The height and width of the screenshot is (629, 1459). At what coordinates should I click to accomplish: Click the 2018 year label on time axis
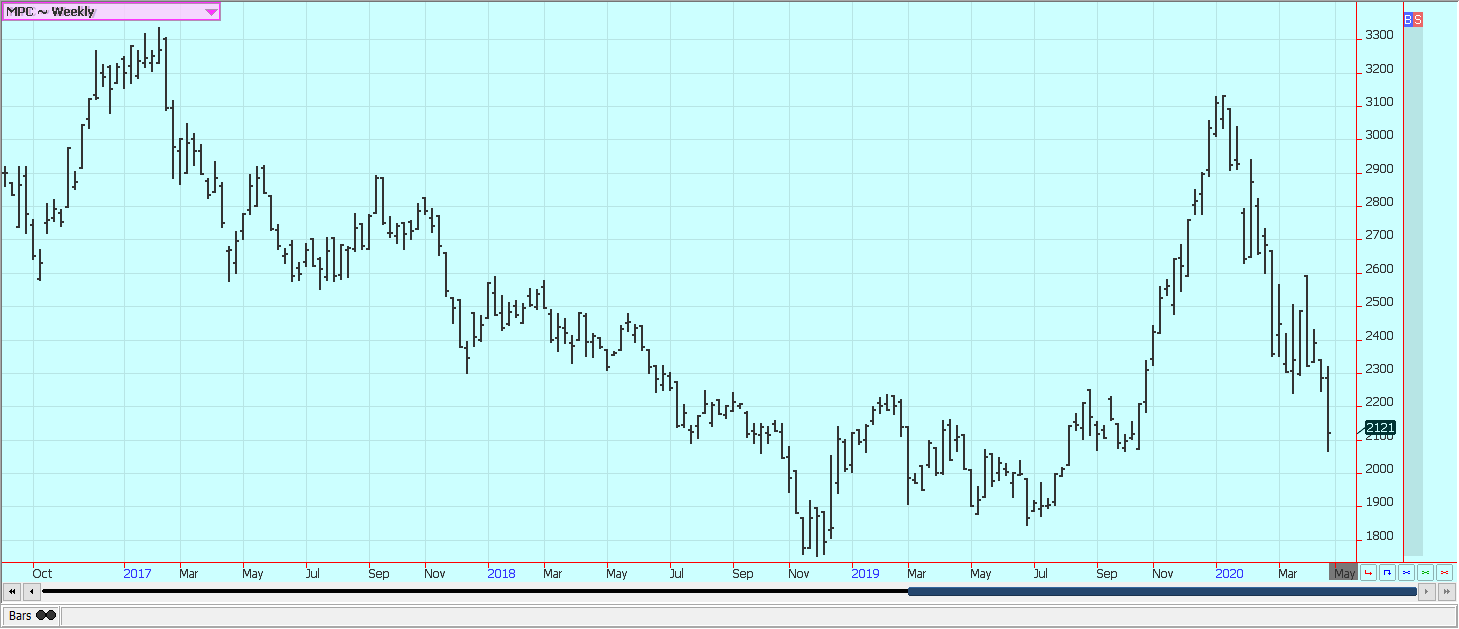click(501, 574)
